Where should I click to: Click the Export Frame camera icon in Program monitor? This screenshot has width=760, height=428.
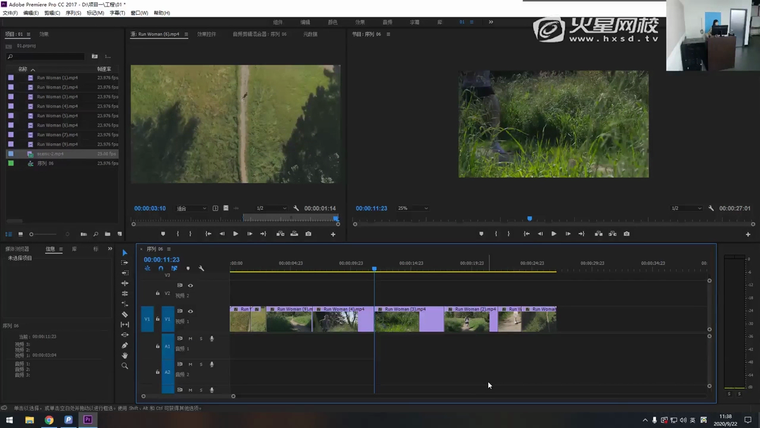[x=627, y=234]
